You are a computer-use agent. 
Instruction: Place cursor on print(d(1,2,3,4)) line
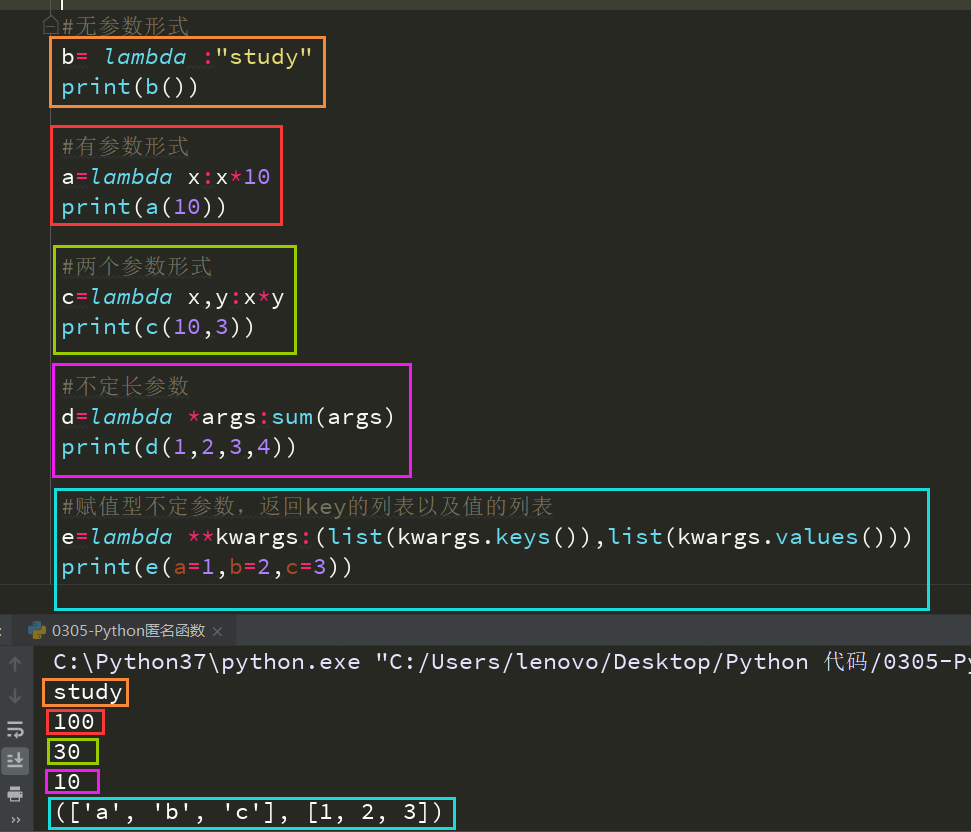click(179, 448)
